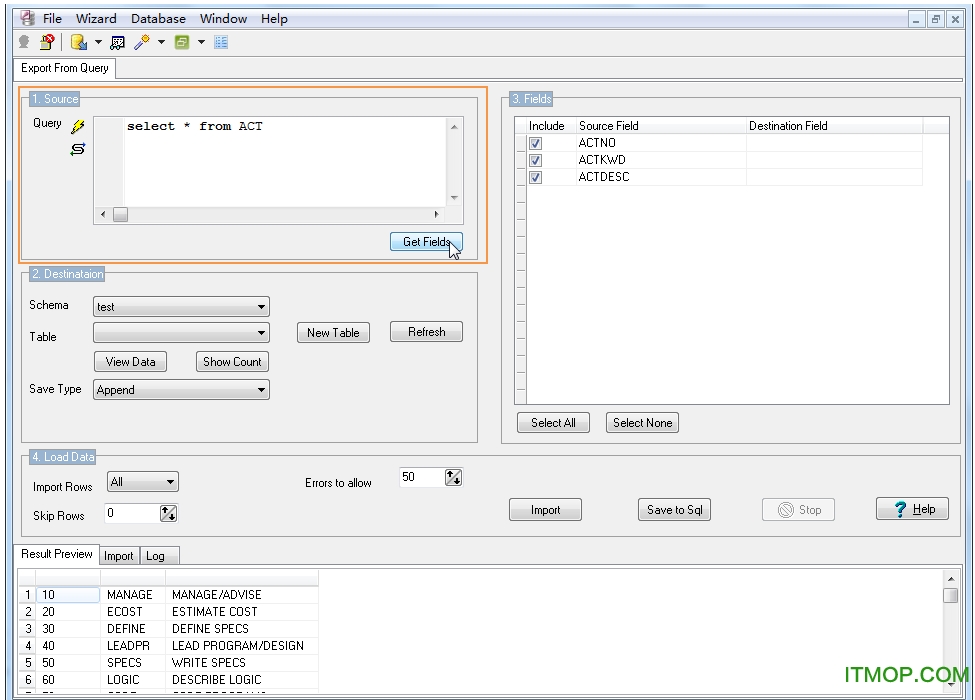The image size is (975, 700).
Task: Click the grid view toolbar icon
Action: 221,42
